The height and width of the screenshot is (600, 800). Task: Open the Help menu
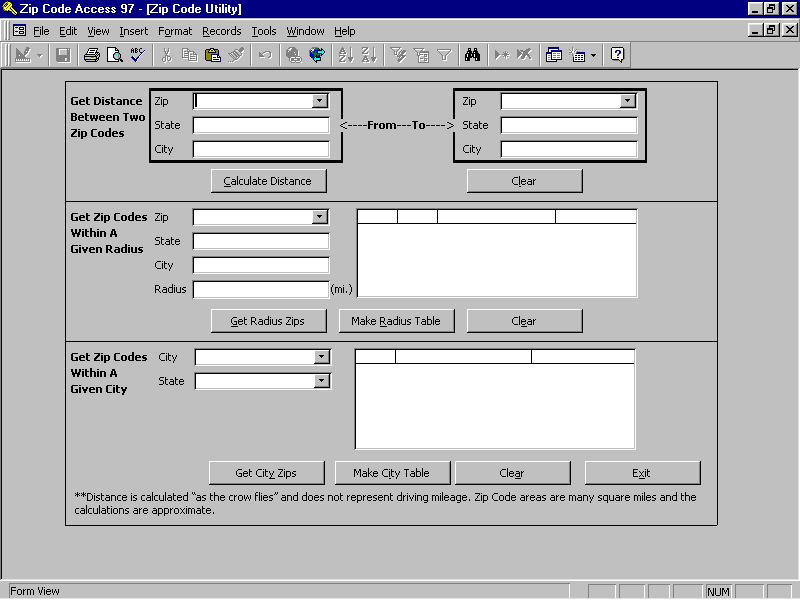(x=345, y=31)
